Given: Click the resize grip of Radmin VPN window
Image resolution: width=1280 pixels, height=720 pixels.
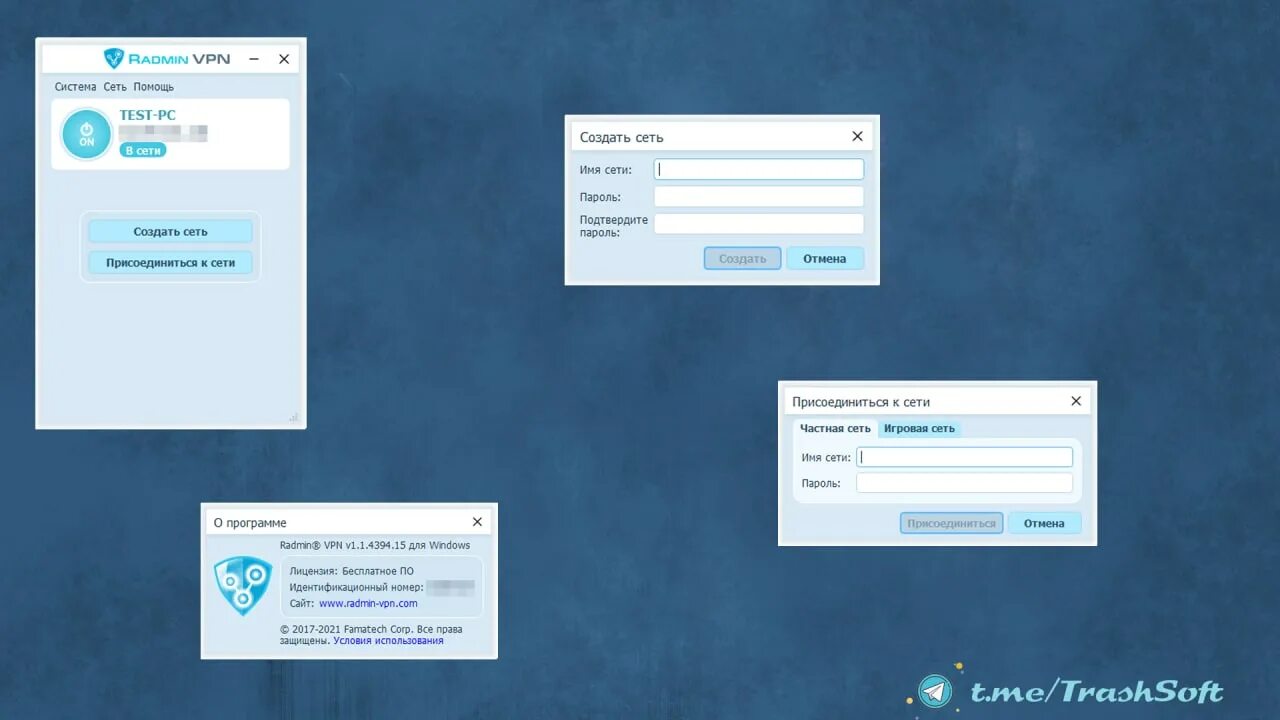Looking at the screenshot, I should click(x=293, y=417).
